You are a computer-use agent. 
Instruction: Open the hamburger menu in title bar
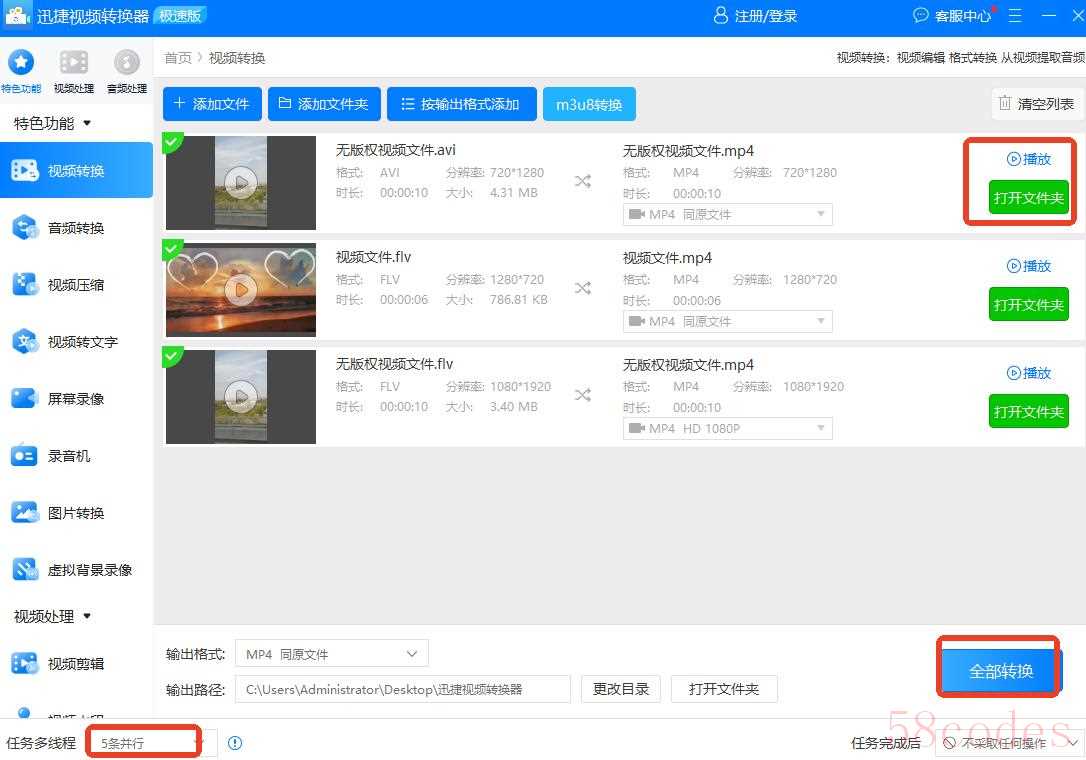click(x=1015, y=15)
